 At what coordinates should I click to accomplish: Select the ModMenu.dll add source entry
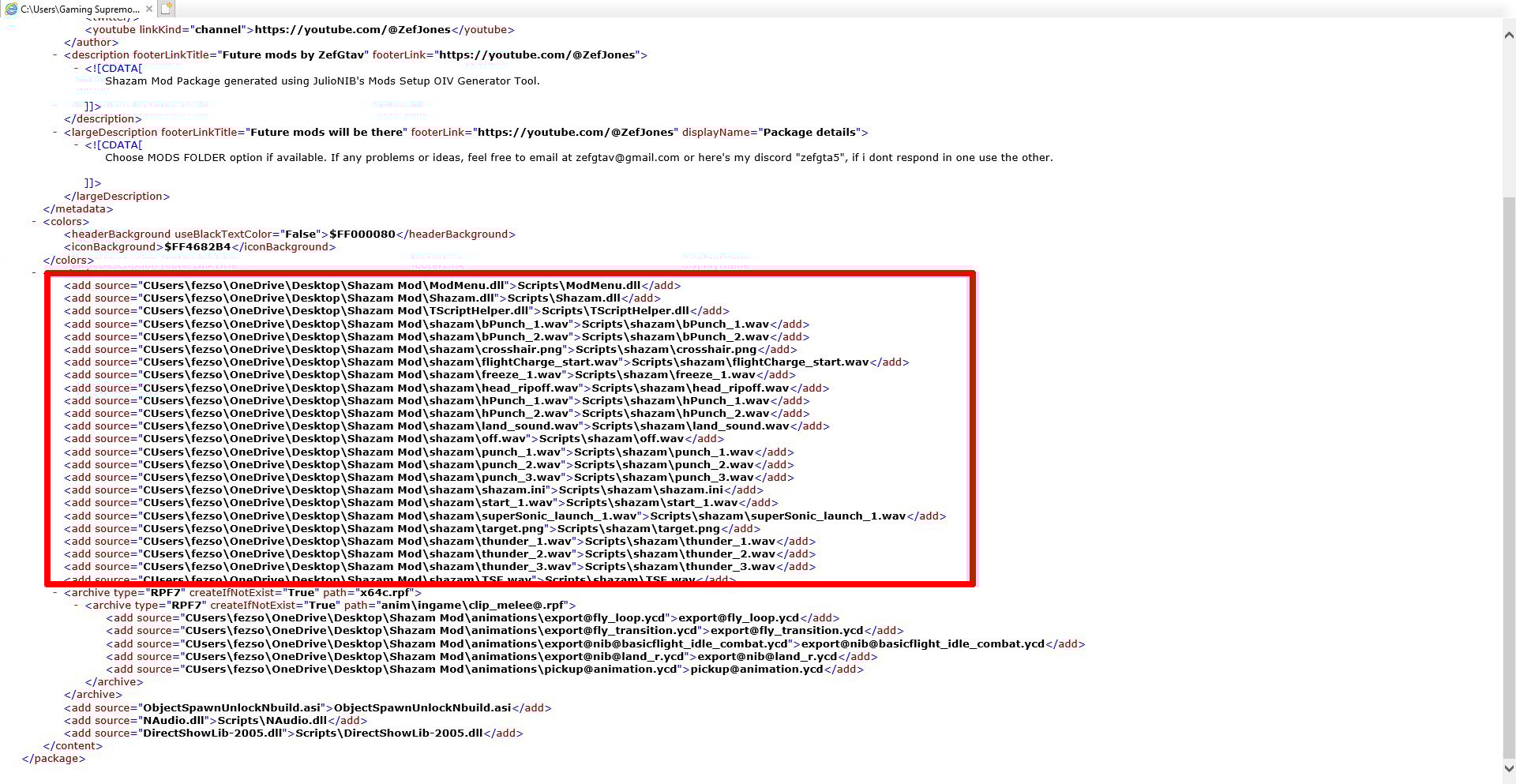[371, 286]
